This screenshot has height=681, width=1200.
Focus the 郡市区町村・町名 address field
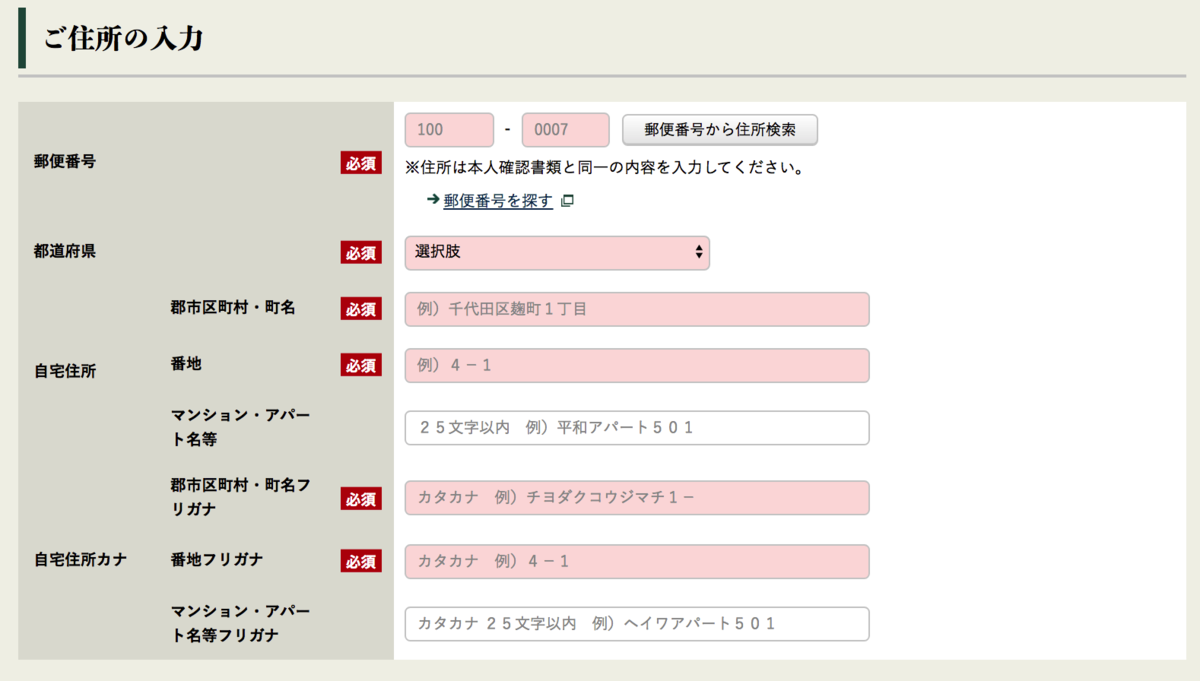point(637,309)
